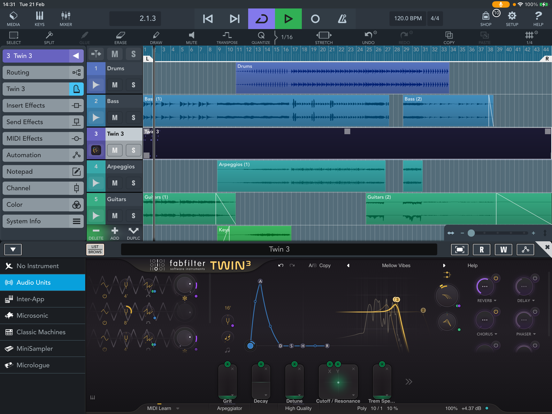
Task: Choose the Erase tool
Action: pyautogui.click(x=120, y=37)
